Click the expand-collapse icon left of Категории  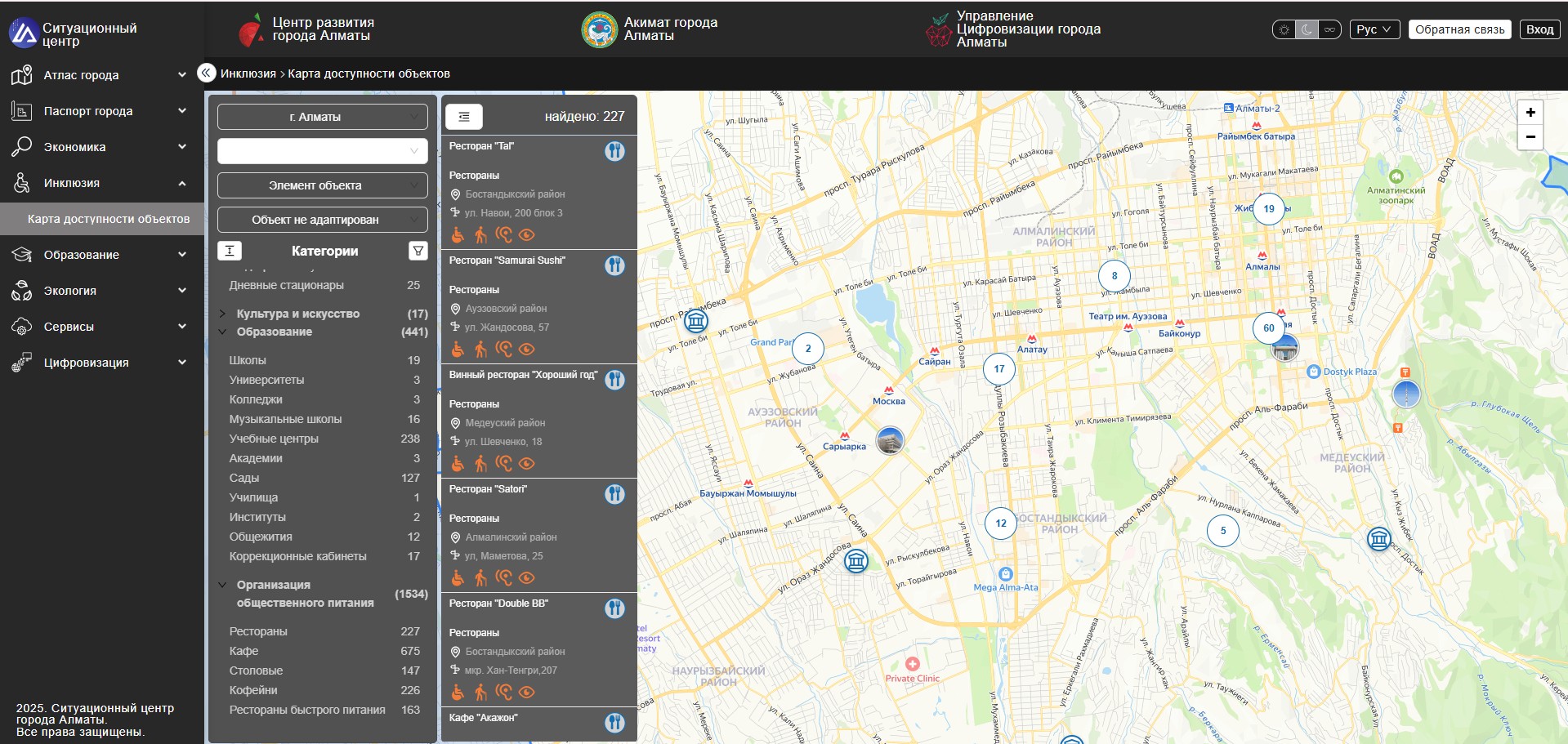pyautogui.click(x=230, y=251)
